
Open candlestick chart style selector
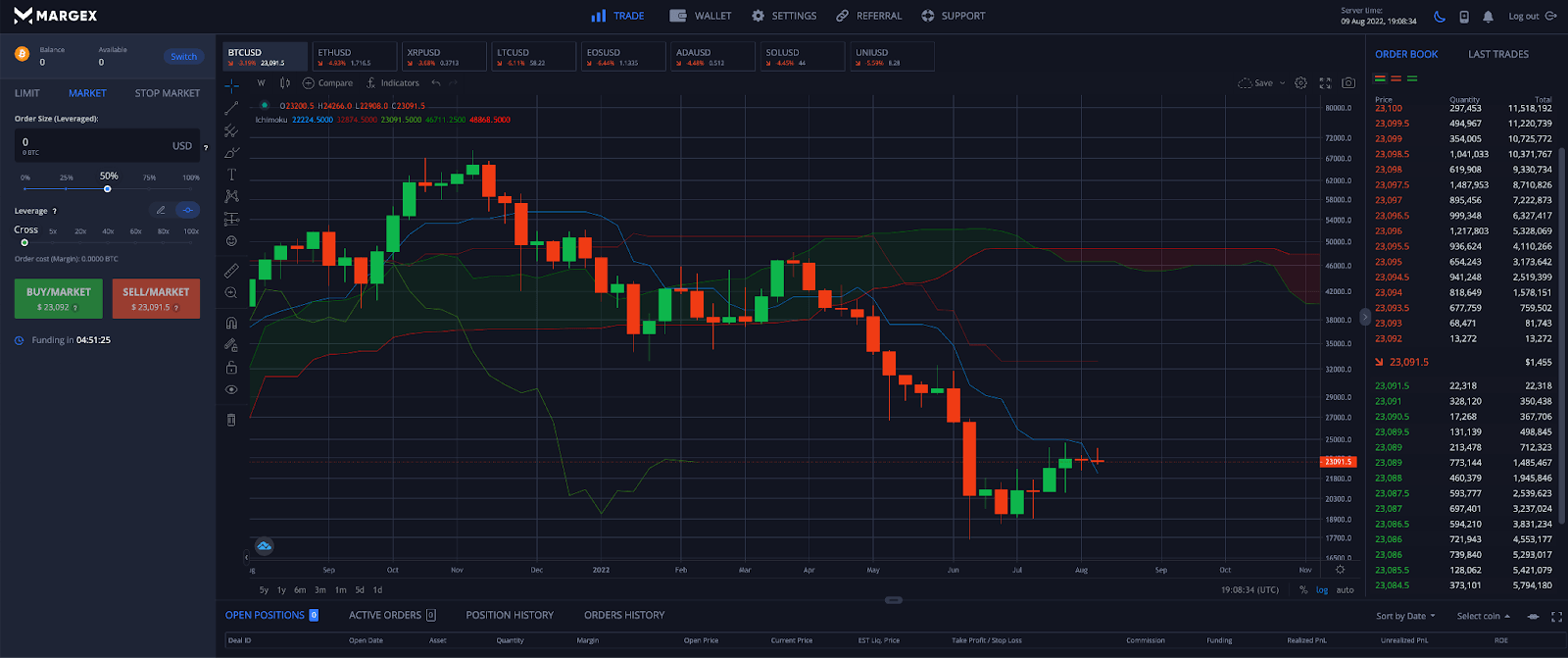pyautogui.click(x=285, y=83)
